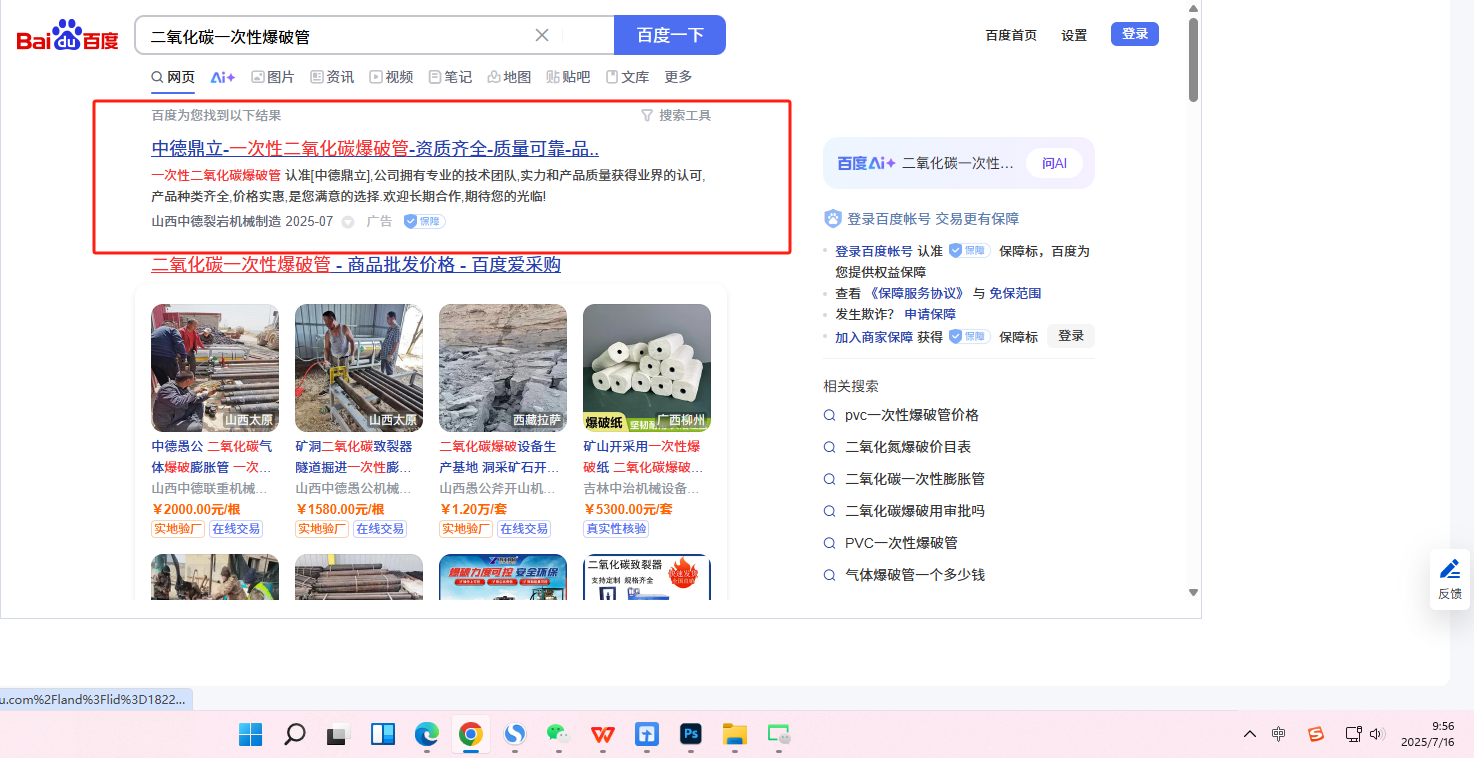Expand the arrow next to 山西中德裂岩机械制造 2025-07
This screenshot has width=1474, height=758.
[348, 222]
